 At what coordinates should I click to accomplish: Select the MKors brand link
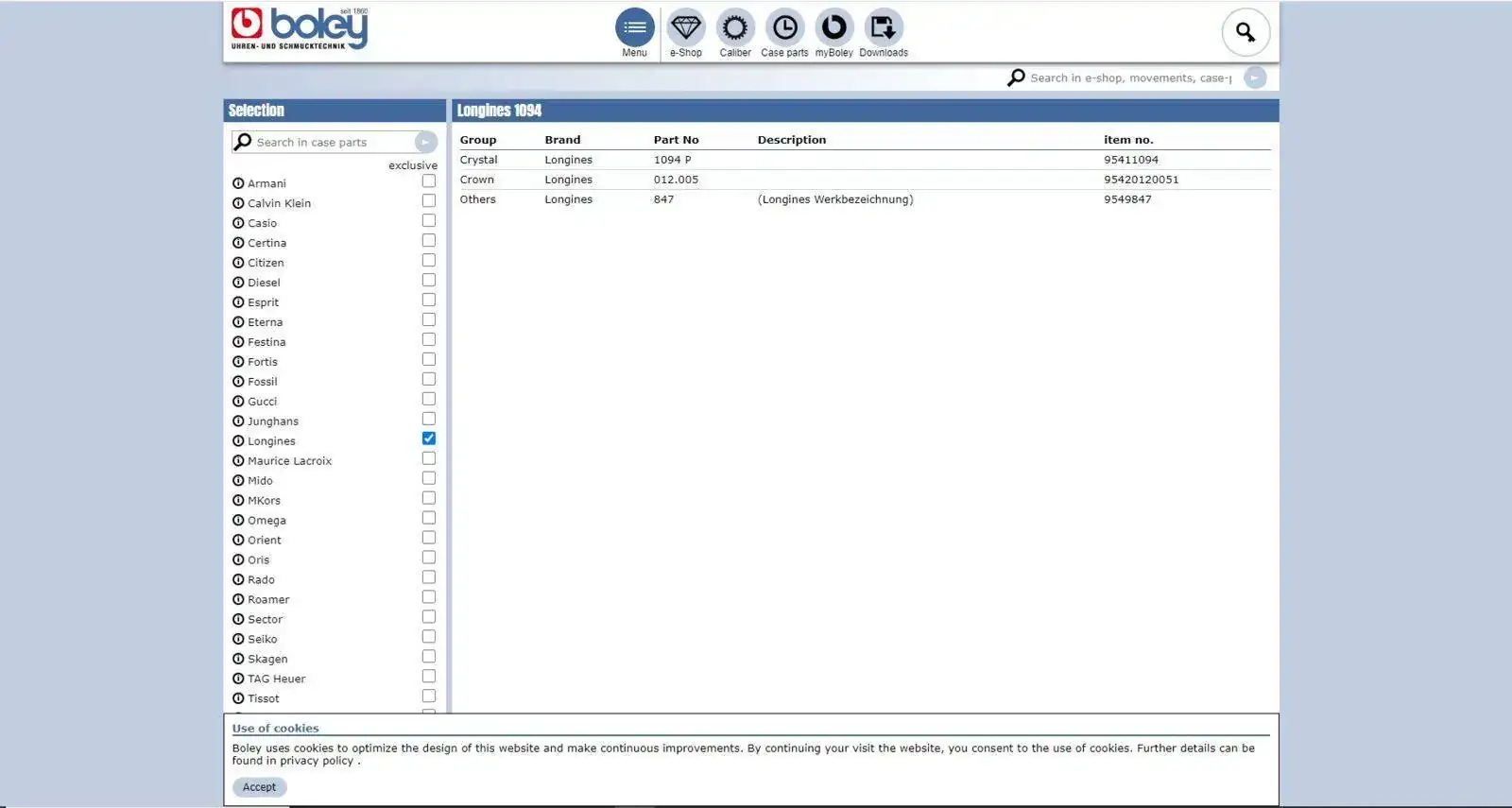(264, 501)
